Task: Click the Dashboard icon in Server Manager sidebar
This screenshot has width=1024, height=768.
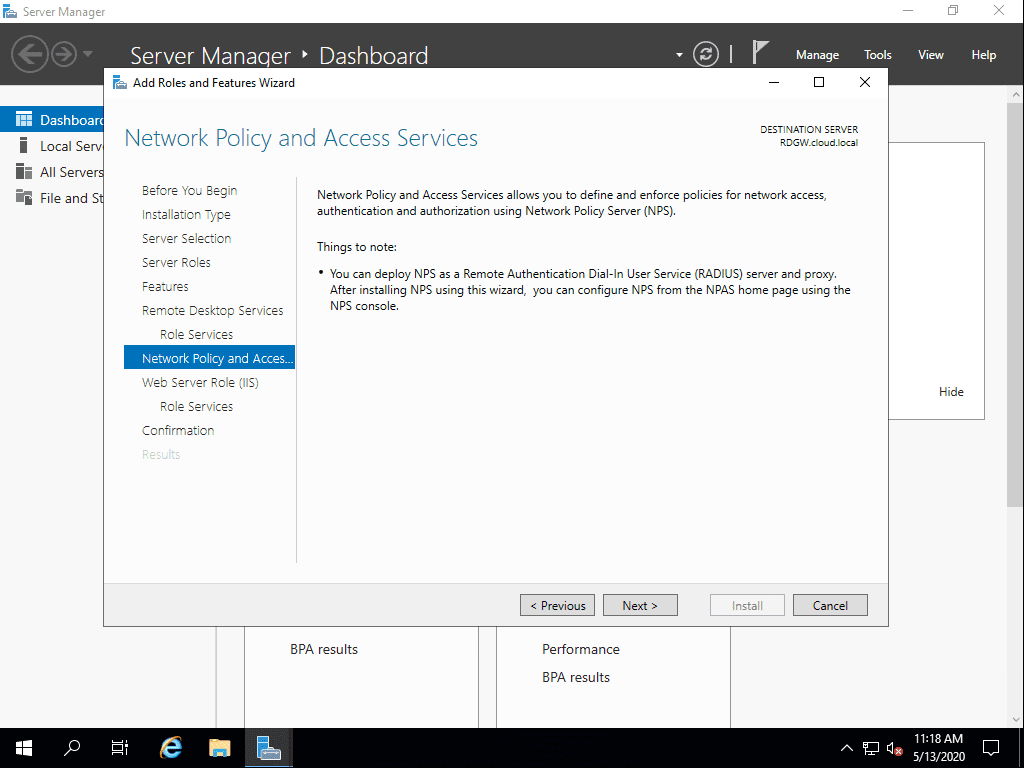Action: click(x=22, y=118)
